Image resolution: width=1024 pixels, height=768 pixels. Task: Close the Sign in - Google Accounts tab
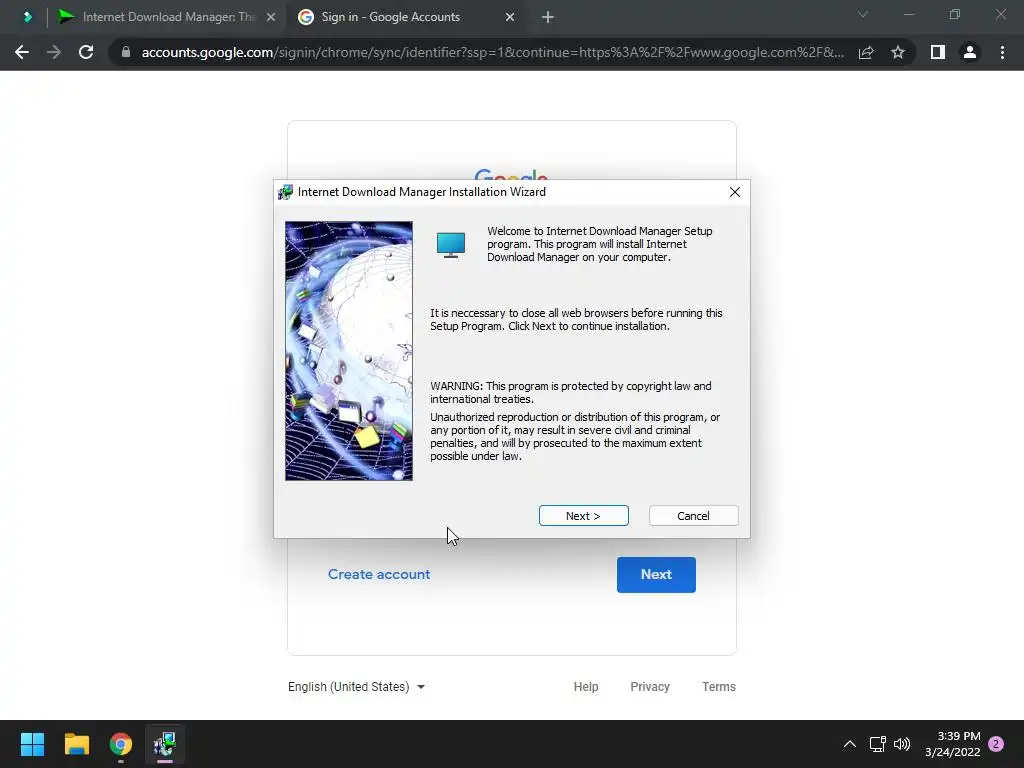(x=510, y=17)
